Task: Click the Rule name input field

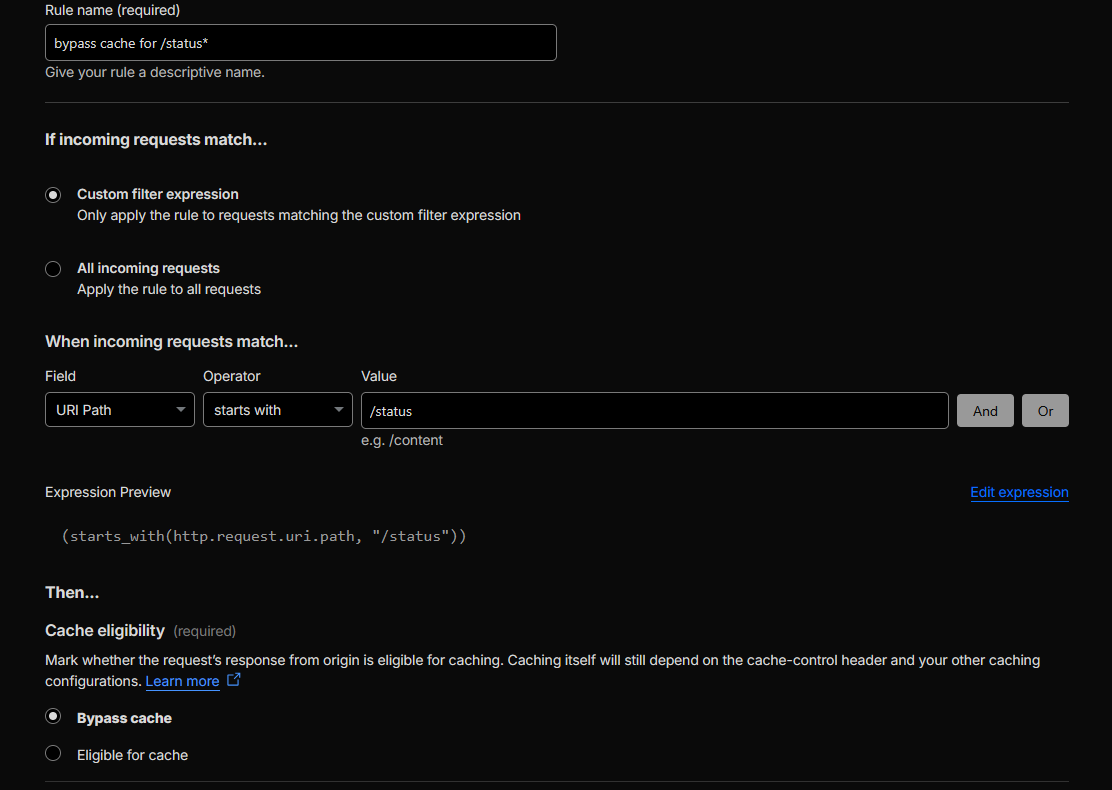Action: 300,43
